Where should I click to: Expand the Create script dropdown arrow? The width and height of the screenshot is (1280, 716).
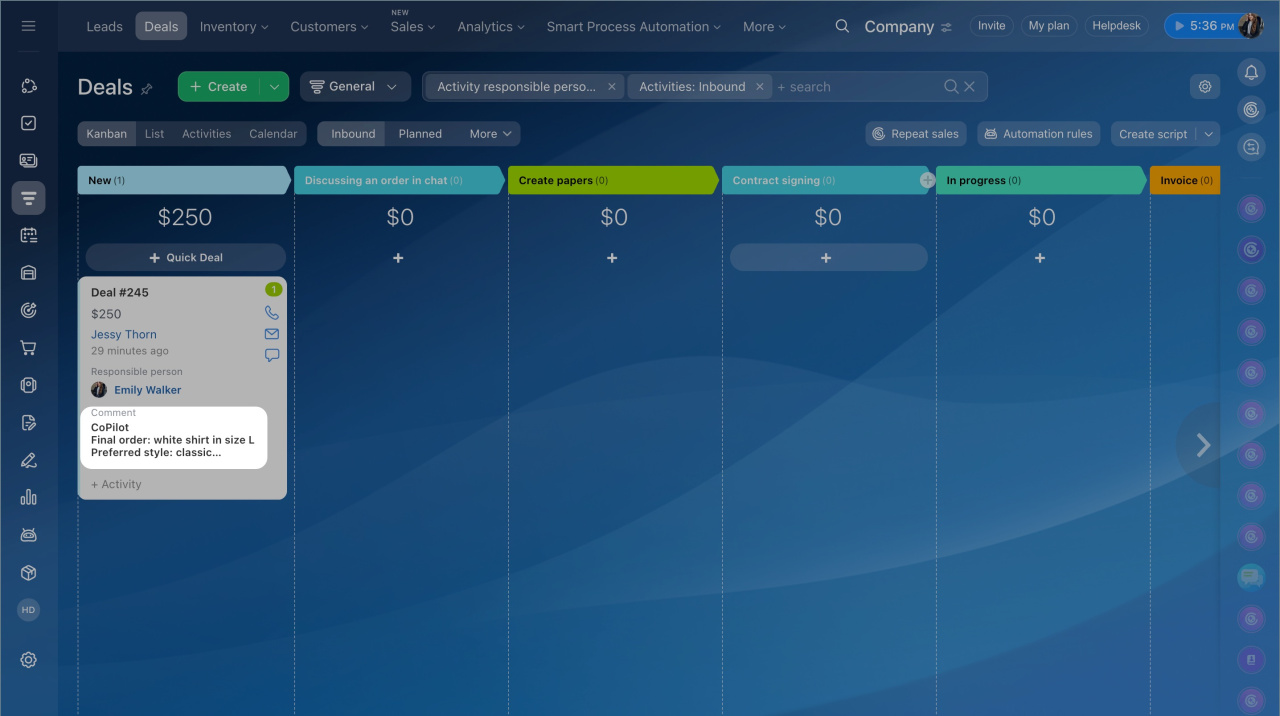(x=1208, y=134)
